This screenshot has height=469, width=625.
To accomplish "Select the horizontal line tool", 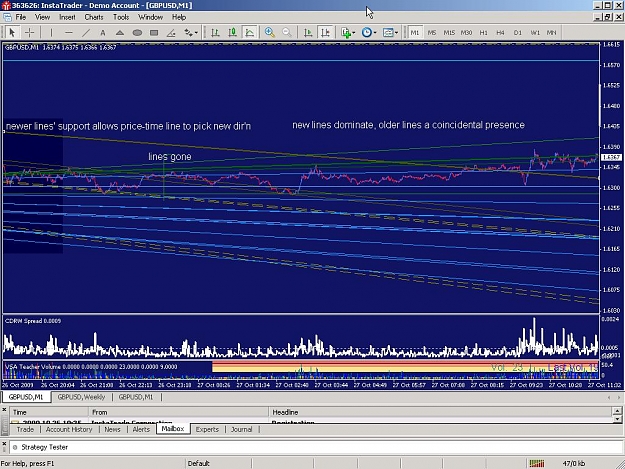I will pos(69,33).
